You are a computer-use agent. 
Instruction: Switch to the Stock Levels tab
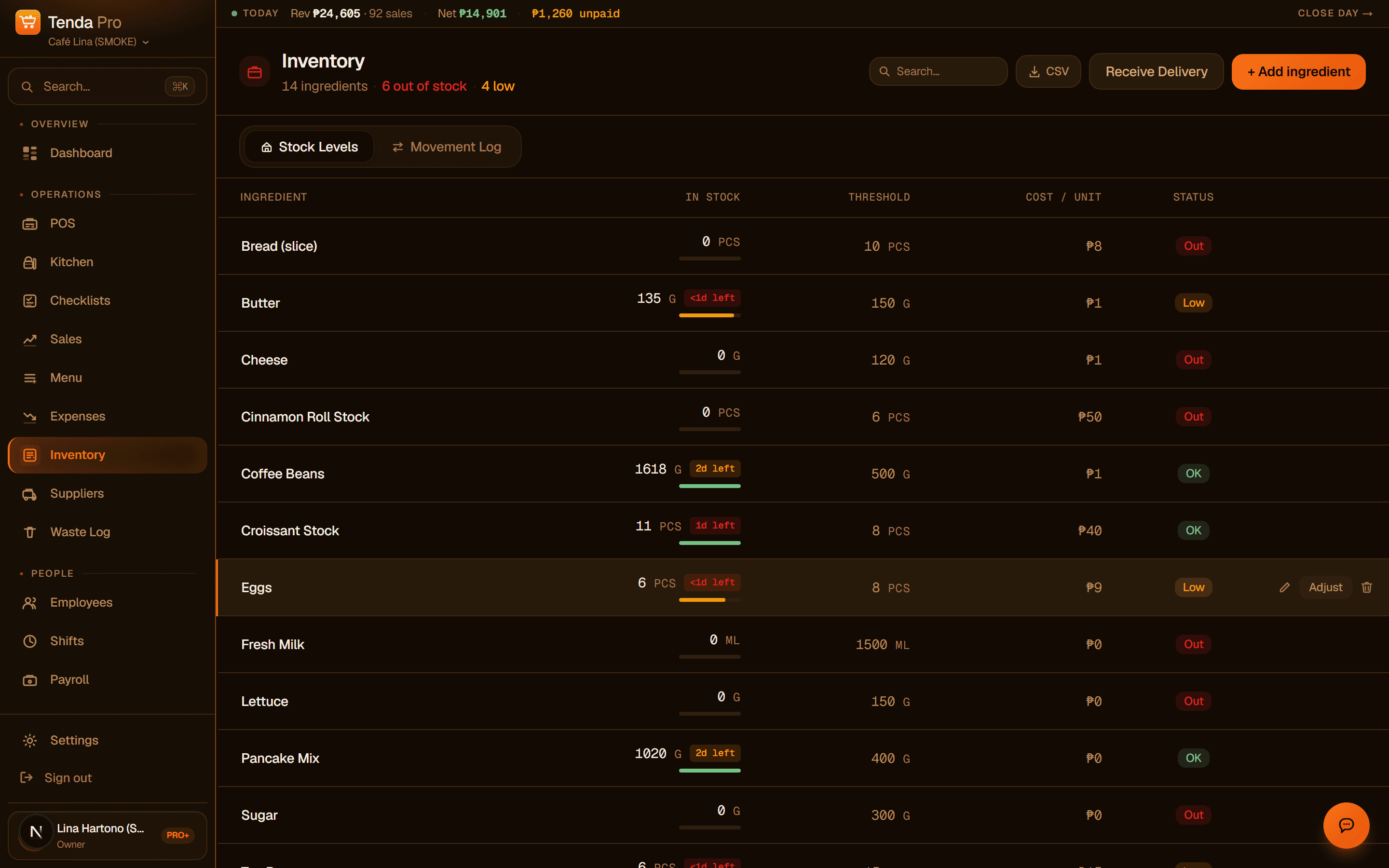click(309, 147)
